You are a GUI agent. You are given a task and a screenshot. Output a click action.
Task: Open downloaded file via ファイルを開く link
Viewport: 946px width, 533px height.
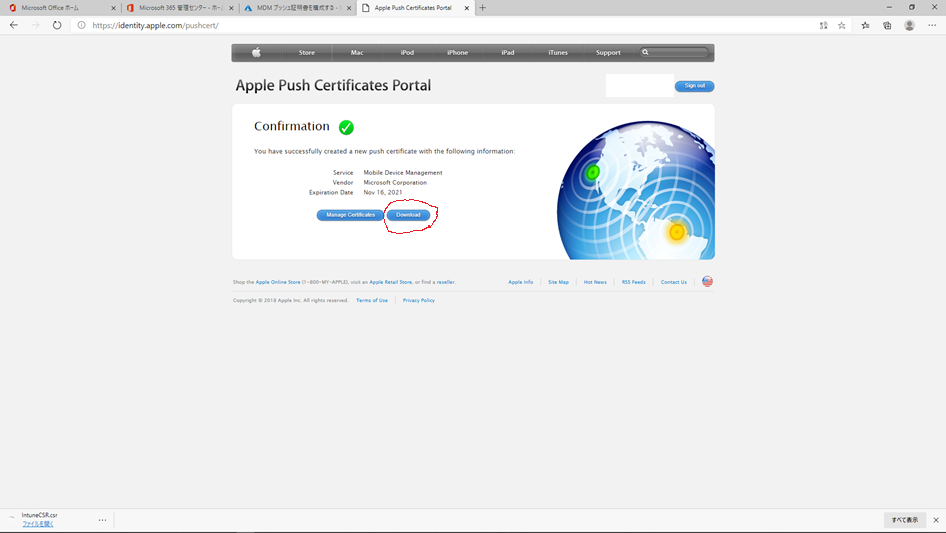[37, 524]
